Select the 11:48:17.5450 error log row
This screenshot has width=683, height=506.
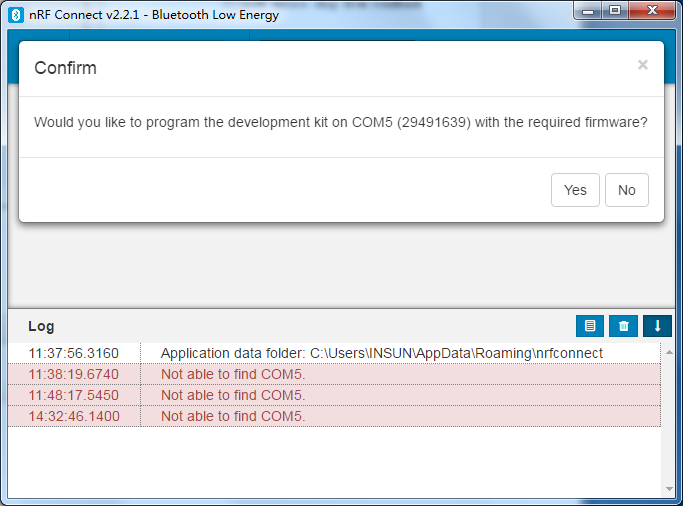tap(334, 395)
